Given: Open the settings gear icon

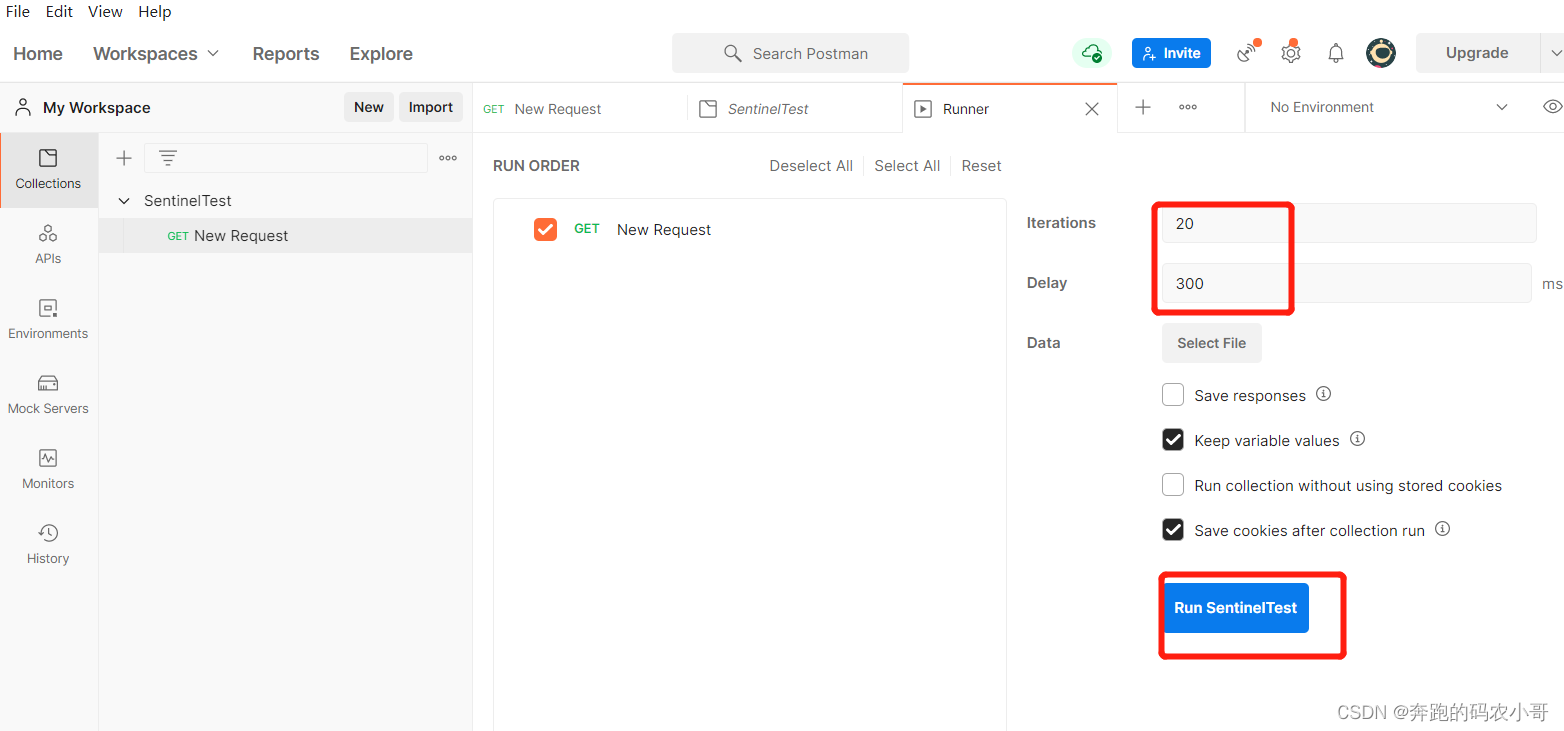Looking at the screenshot, I should (1291, 53).
